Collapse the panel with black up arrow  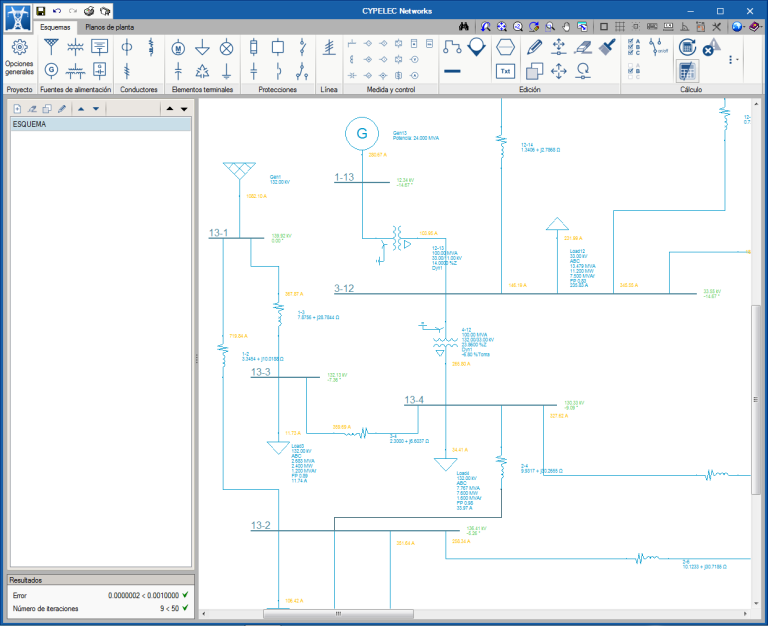coord(168,108)
